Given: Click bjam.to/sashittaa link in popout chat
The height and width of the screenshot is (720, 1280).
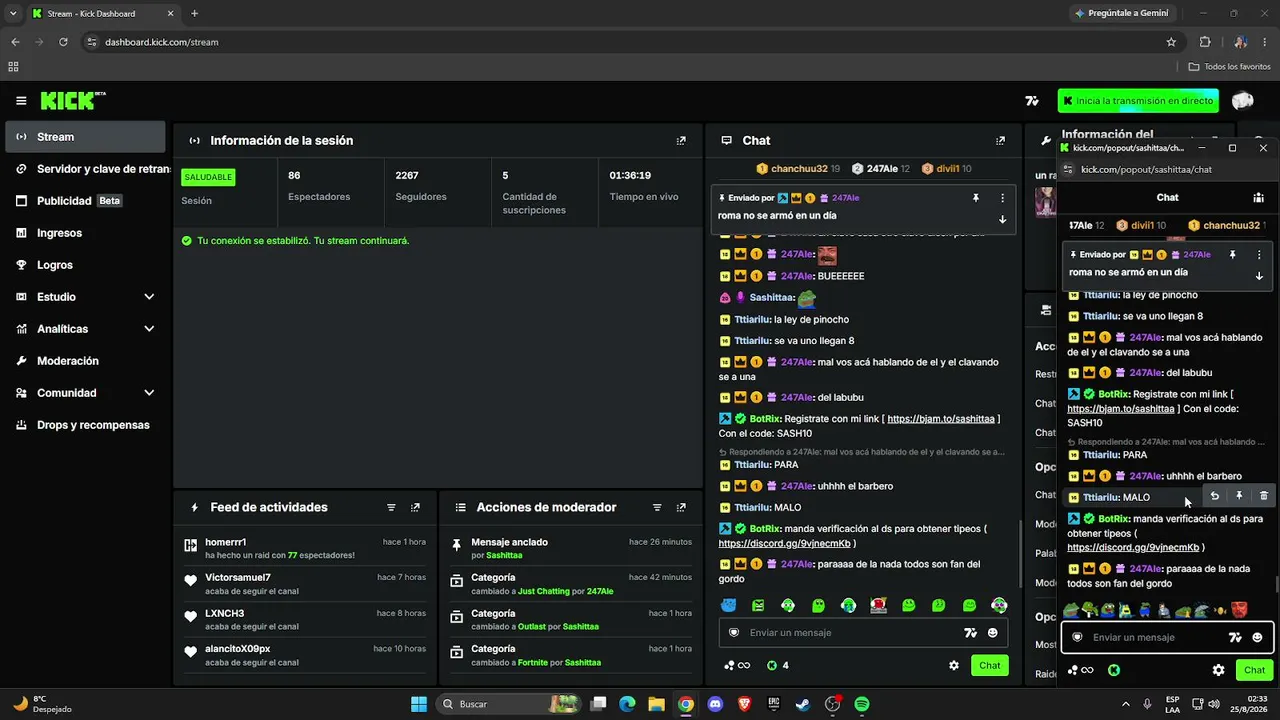Looking at the screenshot, I should (1121, 409).
